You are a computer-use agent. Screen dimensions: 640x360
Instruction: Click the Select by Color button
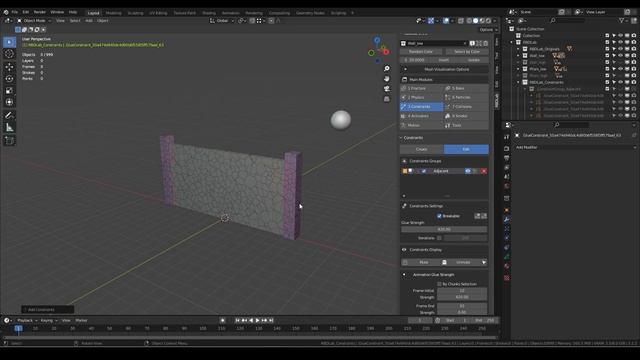coord(467,52)
